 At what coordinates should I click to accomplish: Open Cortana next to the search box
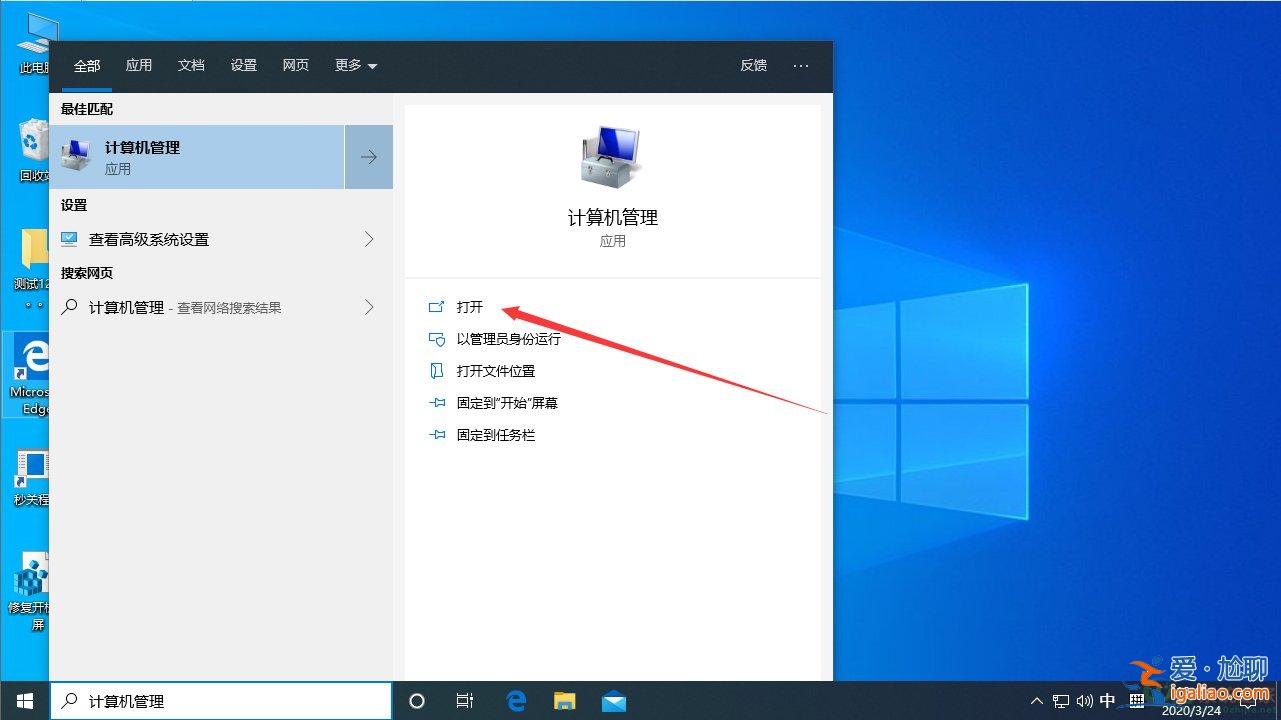click(x=416, y=700)
